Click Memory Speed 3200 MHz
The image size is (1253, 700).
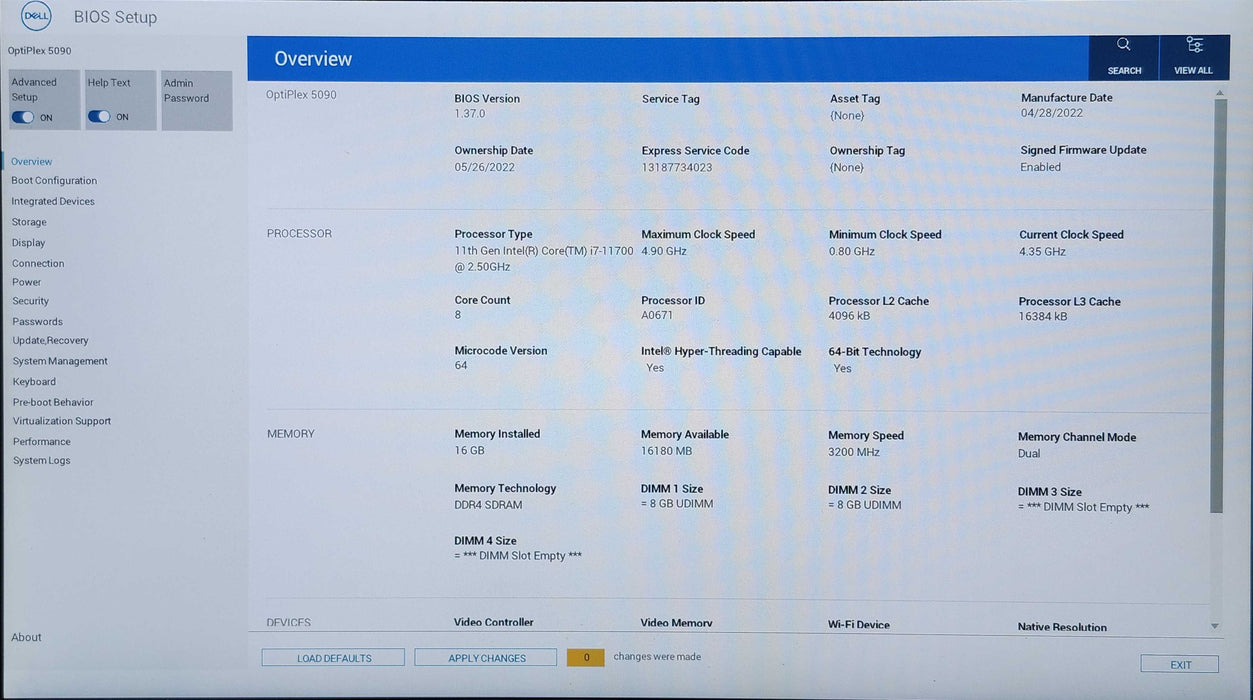click(854, 452)
